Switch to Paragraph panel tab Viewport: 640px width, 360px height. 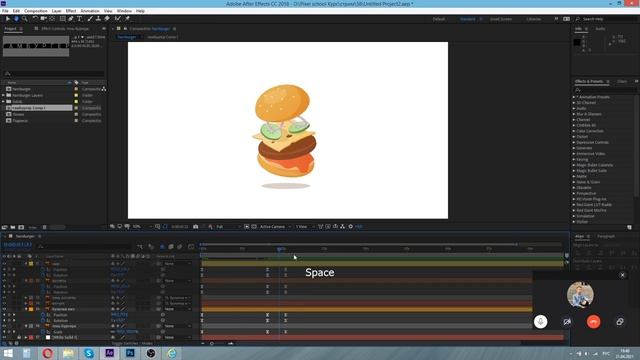click(606, 236)
